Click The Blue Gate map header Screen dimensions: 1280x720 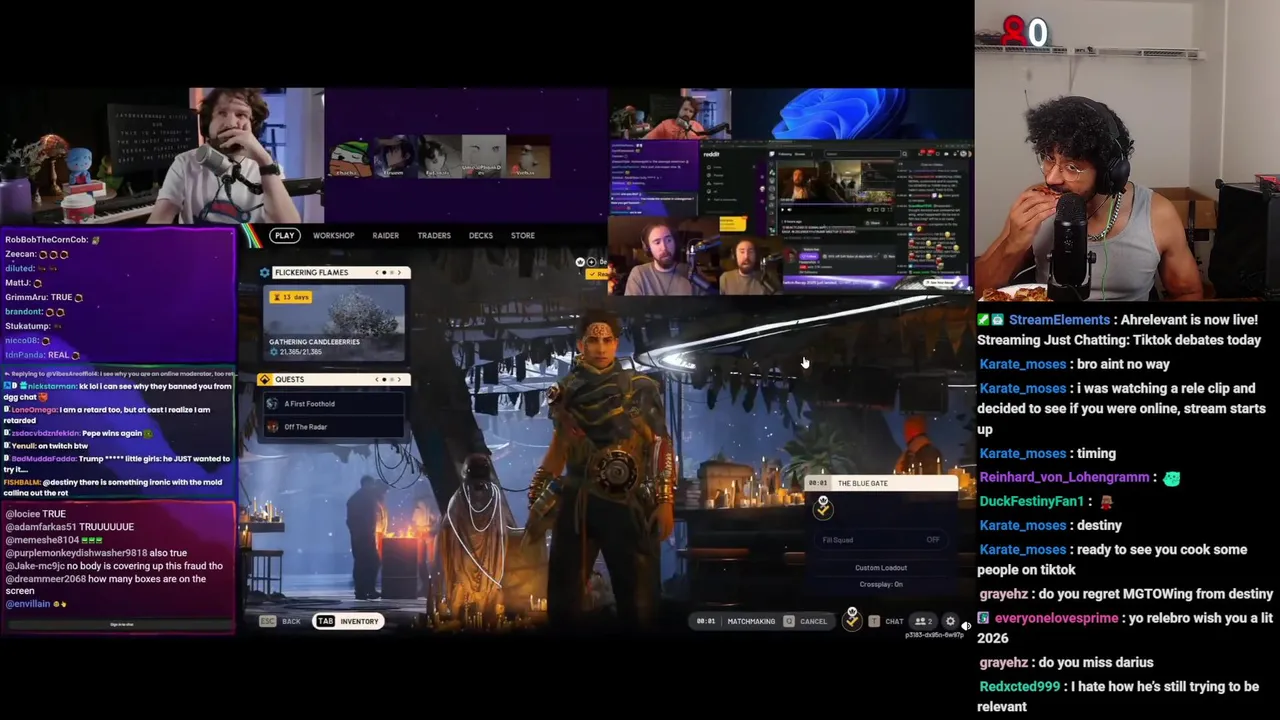(881, 484)
